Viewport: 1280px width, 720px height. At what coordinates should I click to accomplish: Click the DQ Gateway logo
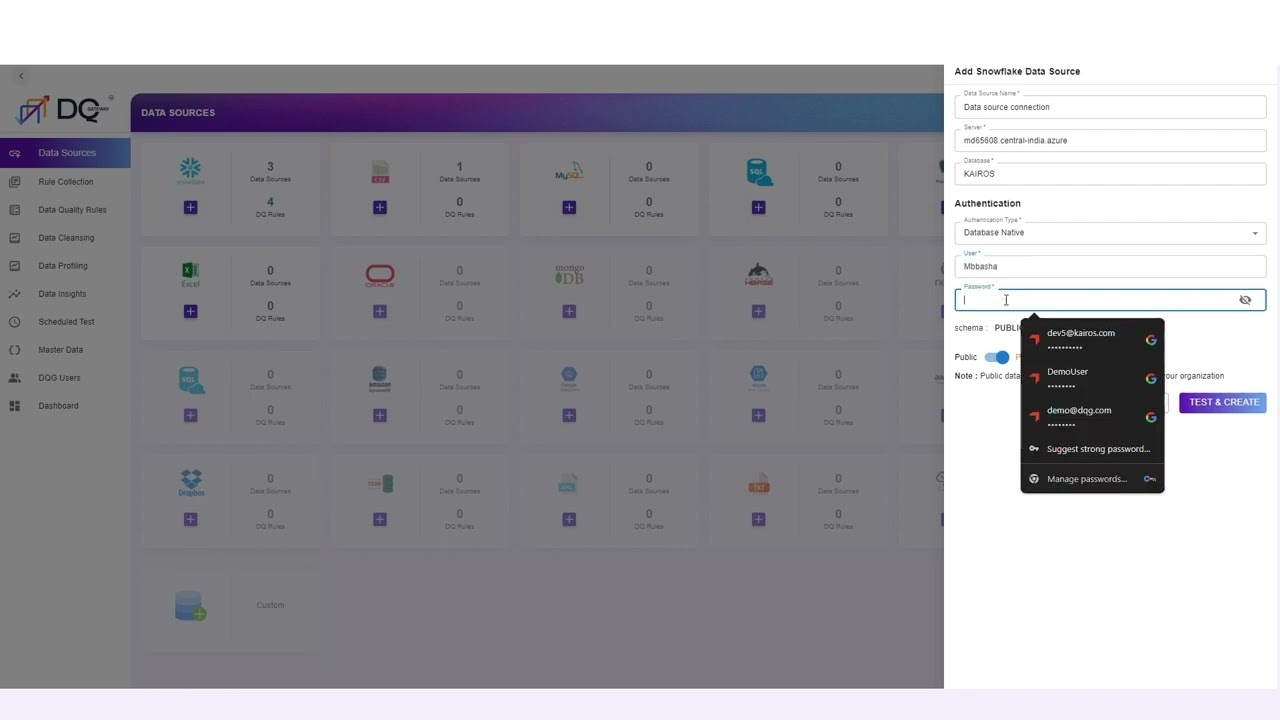tap(65, 109)
